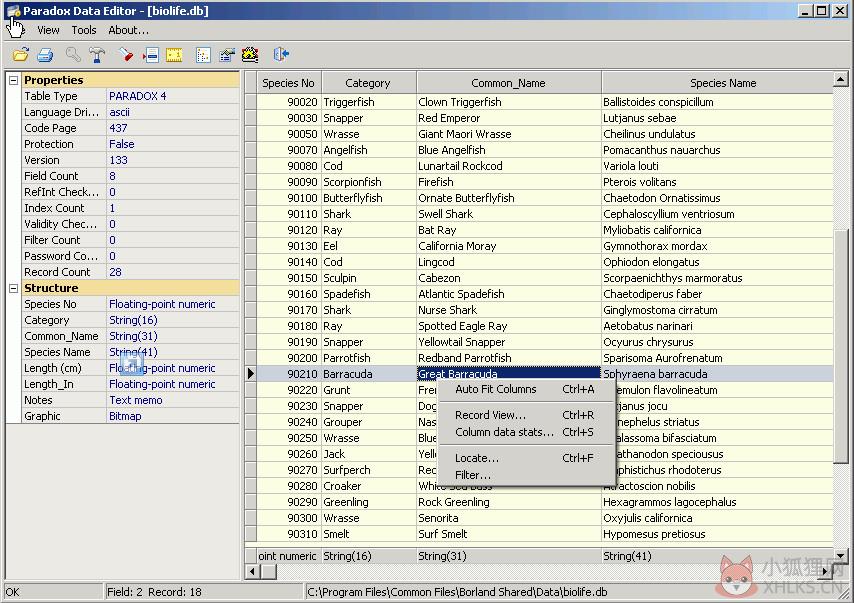Click the Ornate Butterflyfish cell

[509, 198]
